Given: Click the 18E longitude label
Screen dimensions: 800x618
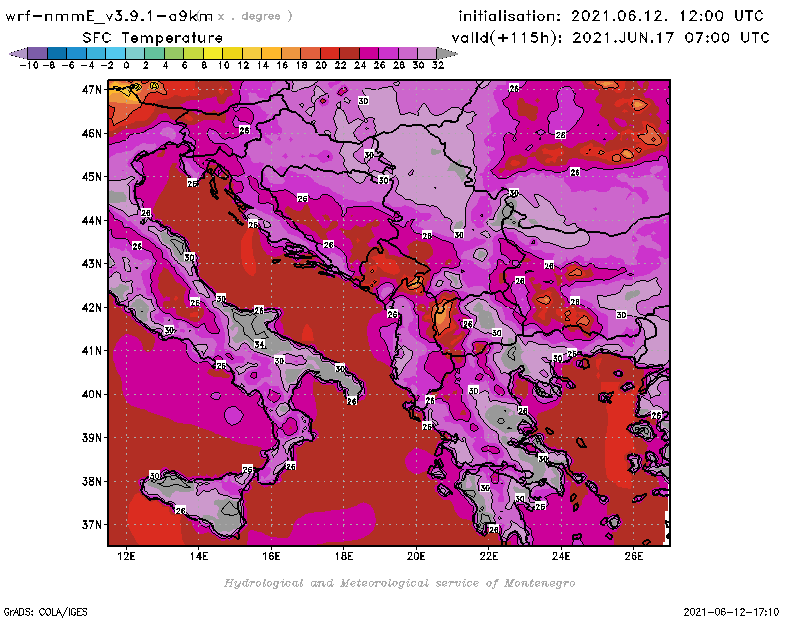Looking at the screenshot, I should coord(343,556).
